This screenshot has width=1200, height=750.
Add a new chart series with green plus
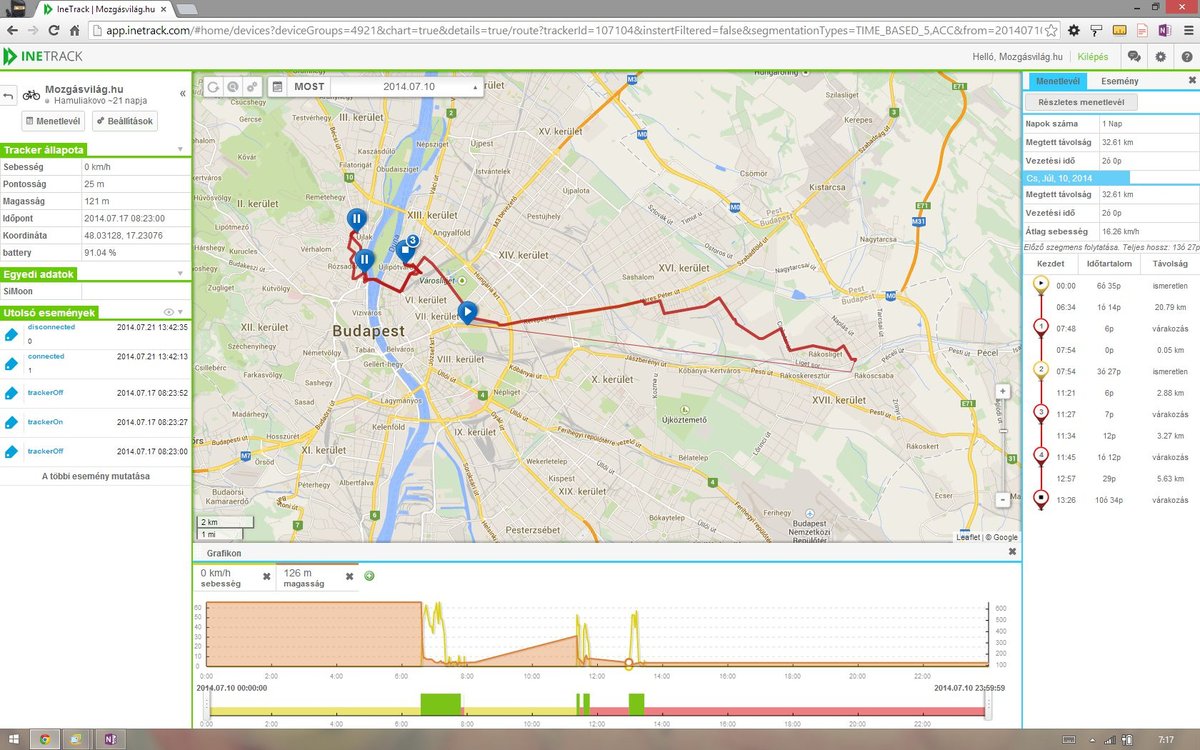tap(369, 576)
